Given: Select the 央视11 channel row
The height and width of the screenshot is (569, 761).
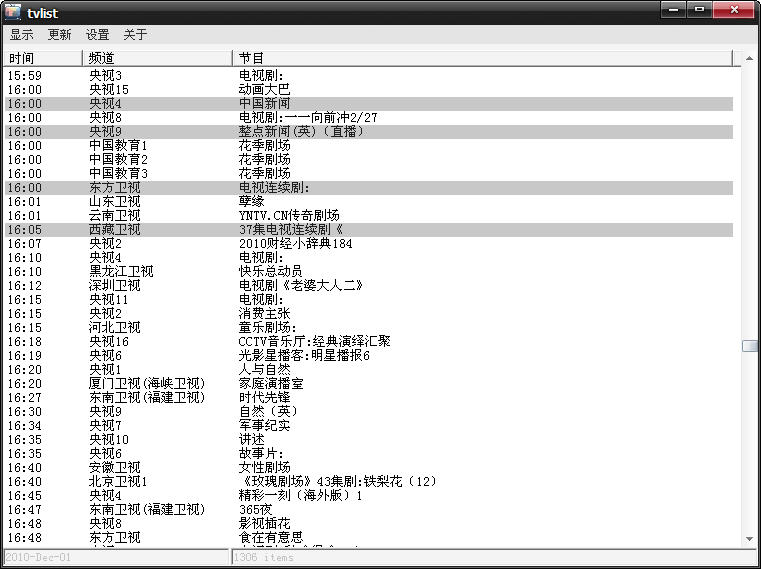Looking at the screenshot, I should click(x=369, y=300).
